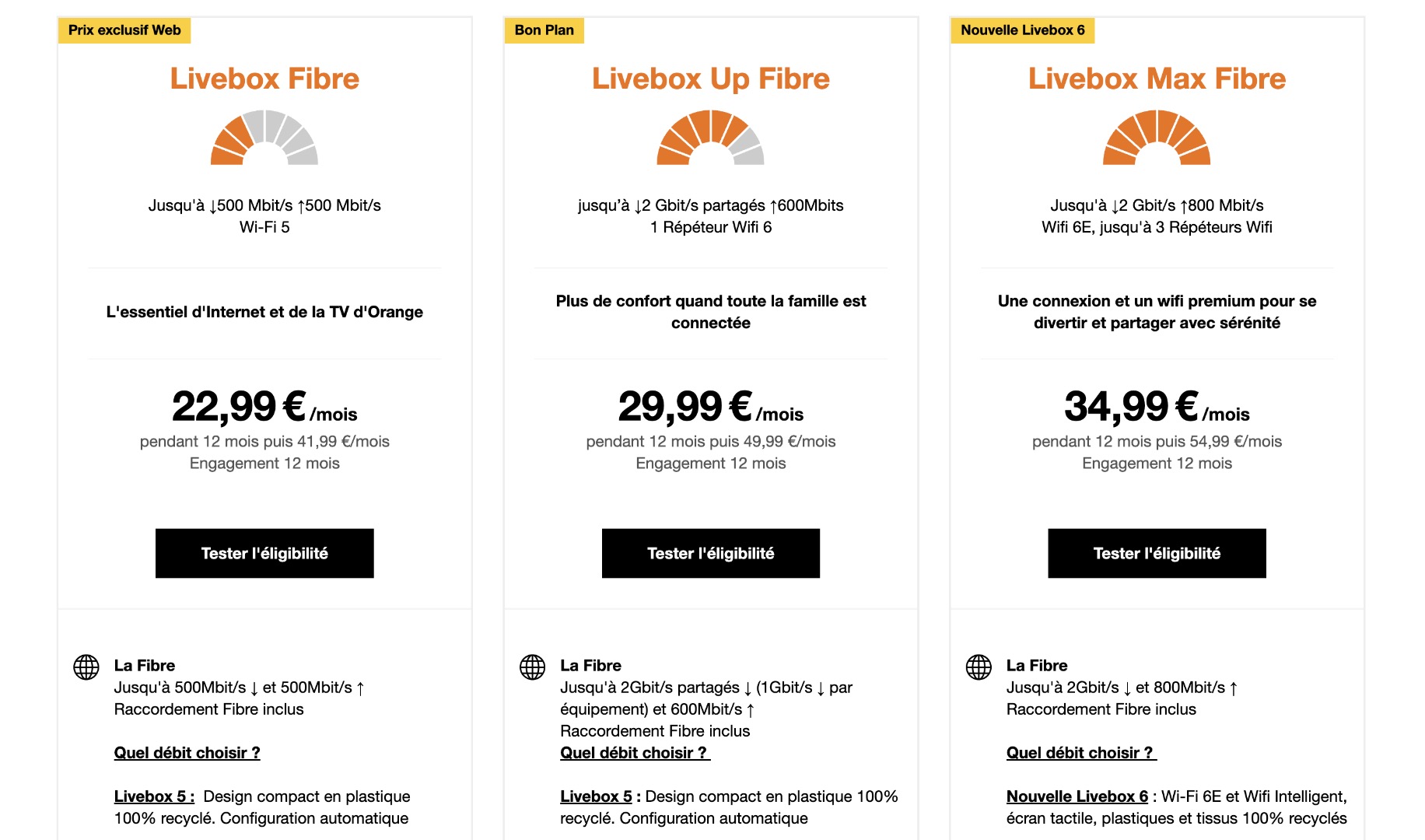Click the Livebox Max Fibre speed gauge icon
Viewport: 1425px width, 840px height.
(x=1157, y=138)
